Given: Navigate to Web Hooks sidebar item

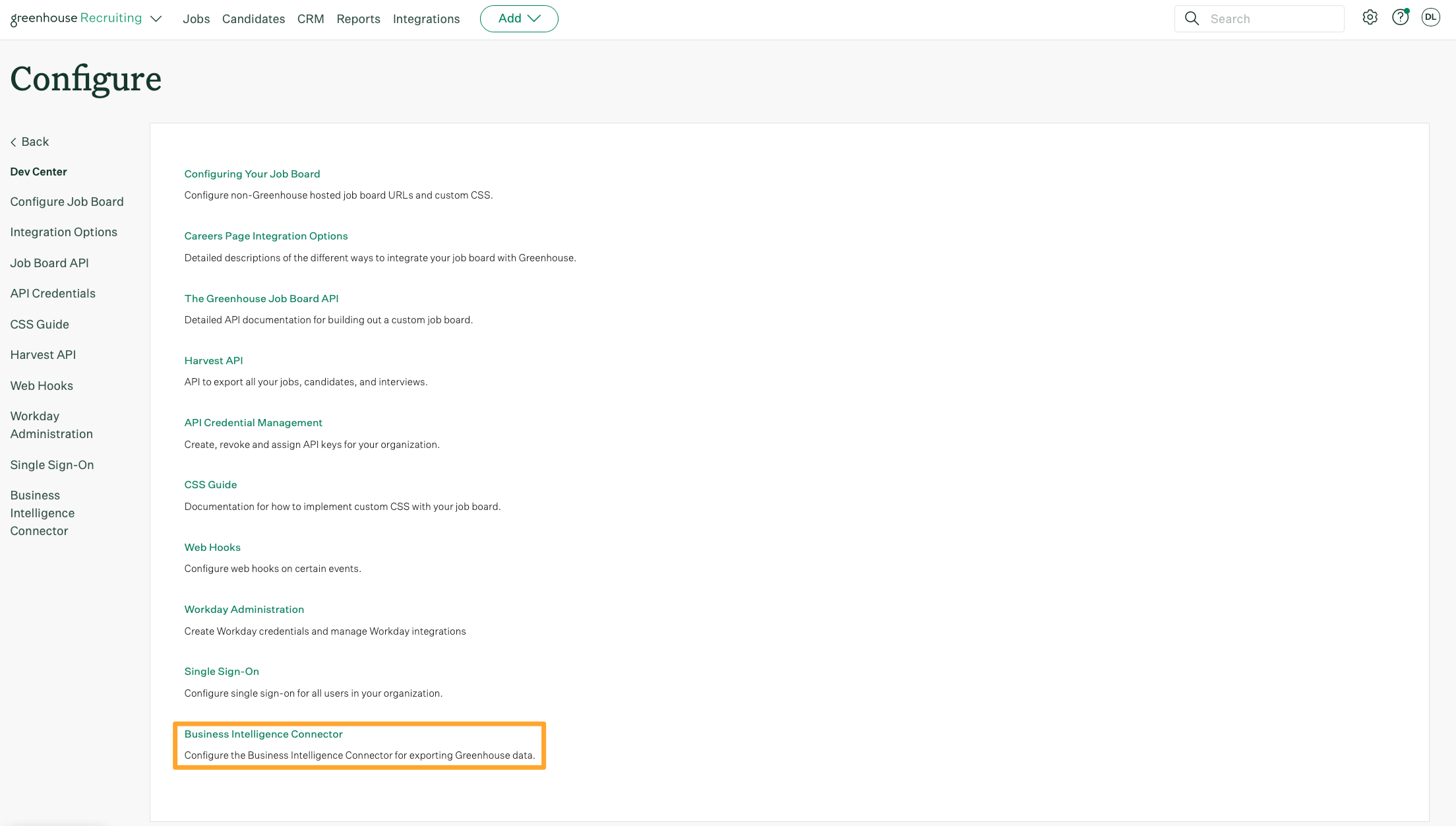Looking at the screenshot, I should [x=42, y=385].
